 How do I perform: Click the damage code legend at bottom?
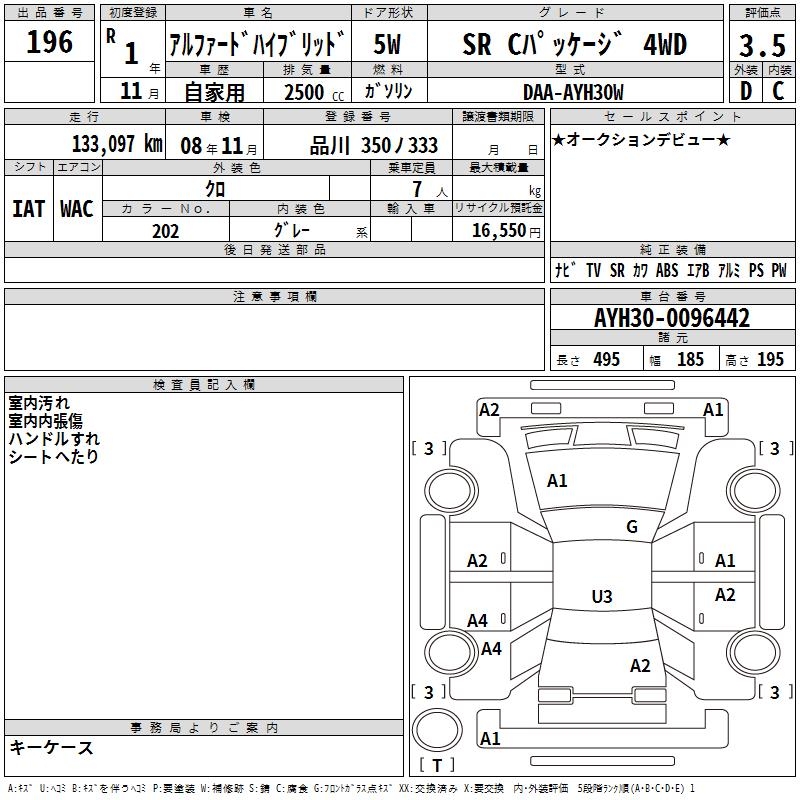coord(351,788)
